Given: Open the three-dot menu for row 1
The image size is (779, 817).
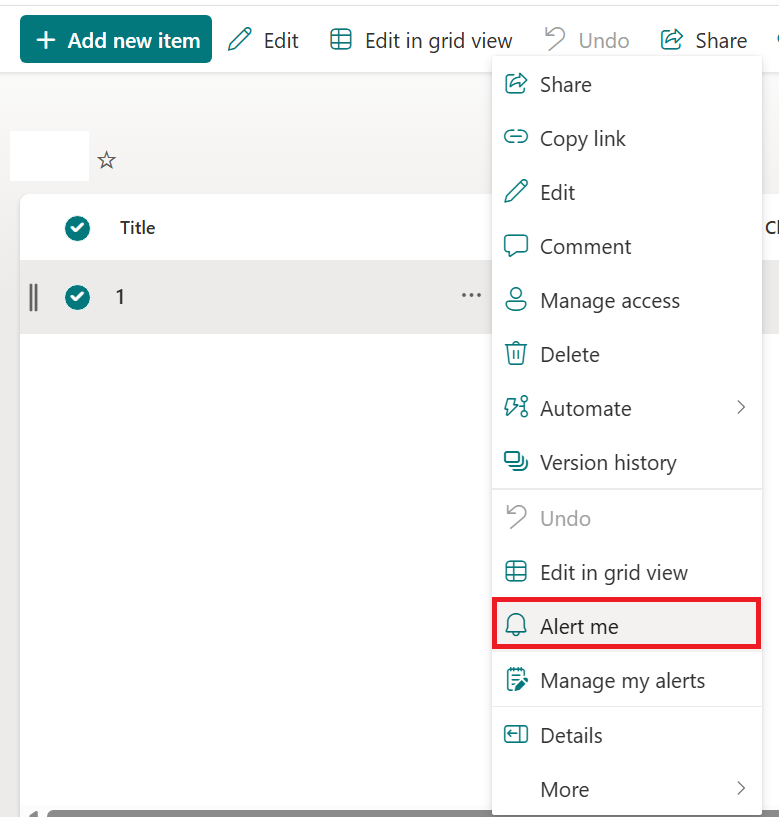Looking at the screenshot, I should pyautogui.click(x=471, y=295).
